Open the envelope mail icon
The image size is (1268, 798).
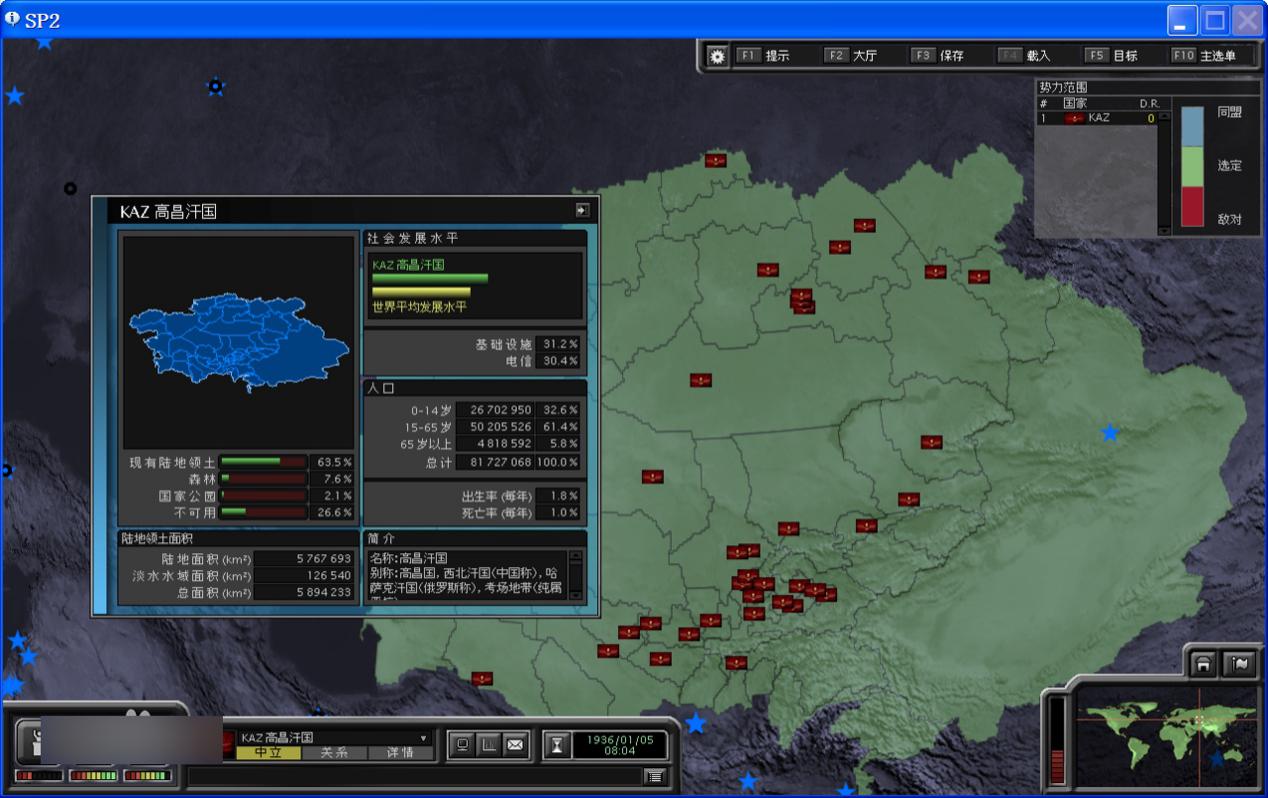(514, 744)
